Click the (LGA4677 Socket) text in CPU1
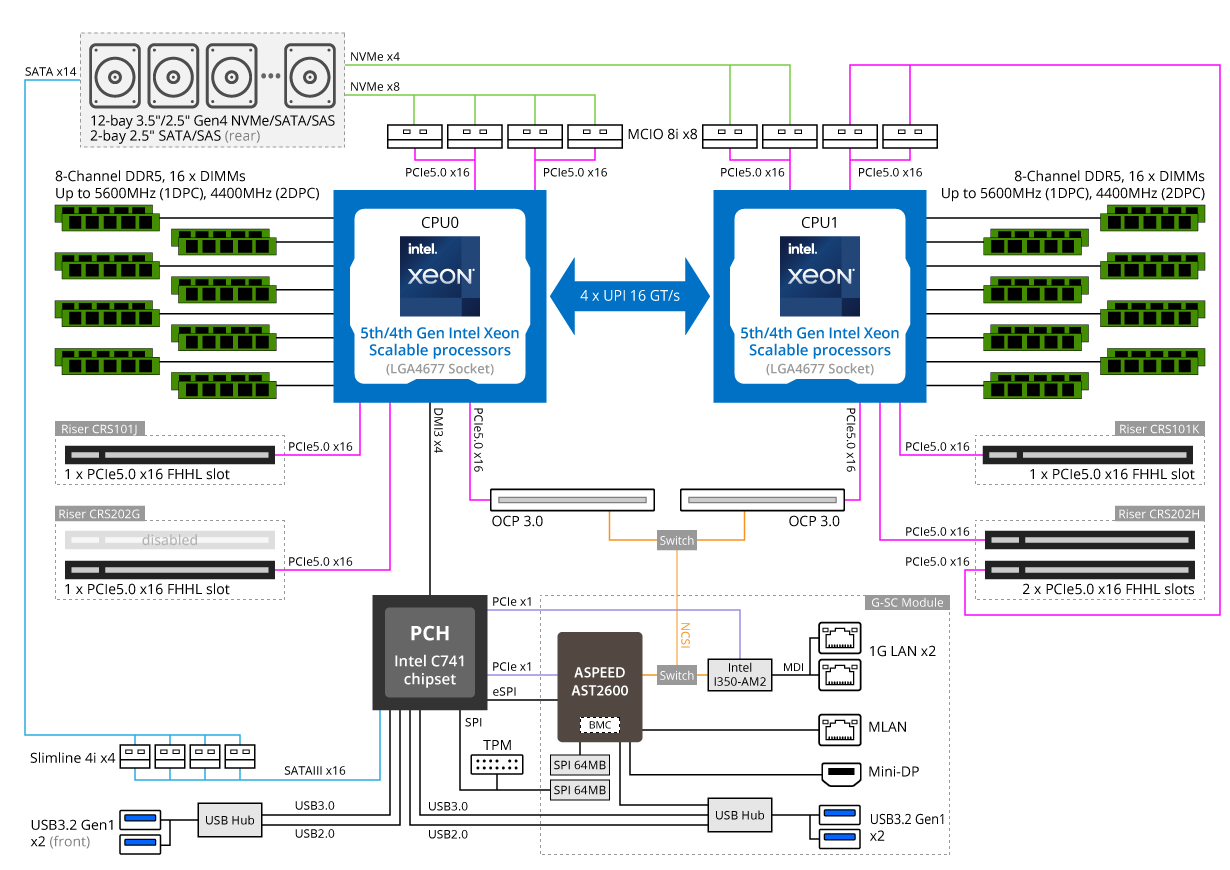This screenshot has width=1230, height=870. (x=820, y=368)
